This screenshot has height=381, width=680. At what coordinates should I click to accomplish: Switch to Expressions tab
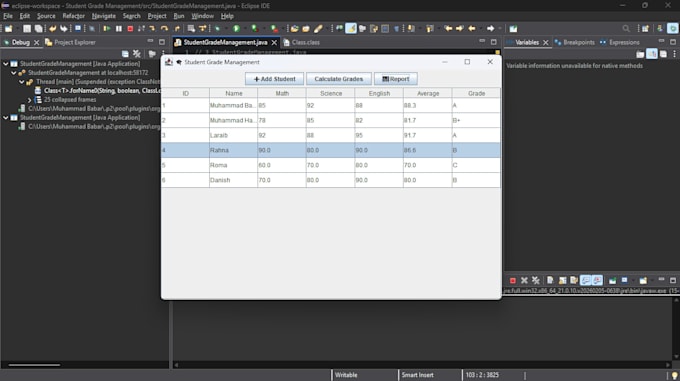619,42
